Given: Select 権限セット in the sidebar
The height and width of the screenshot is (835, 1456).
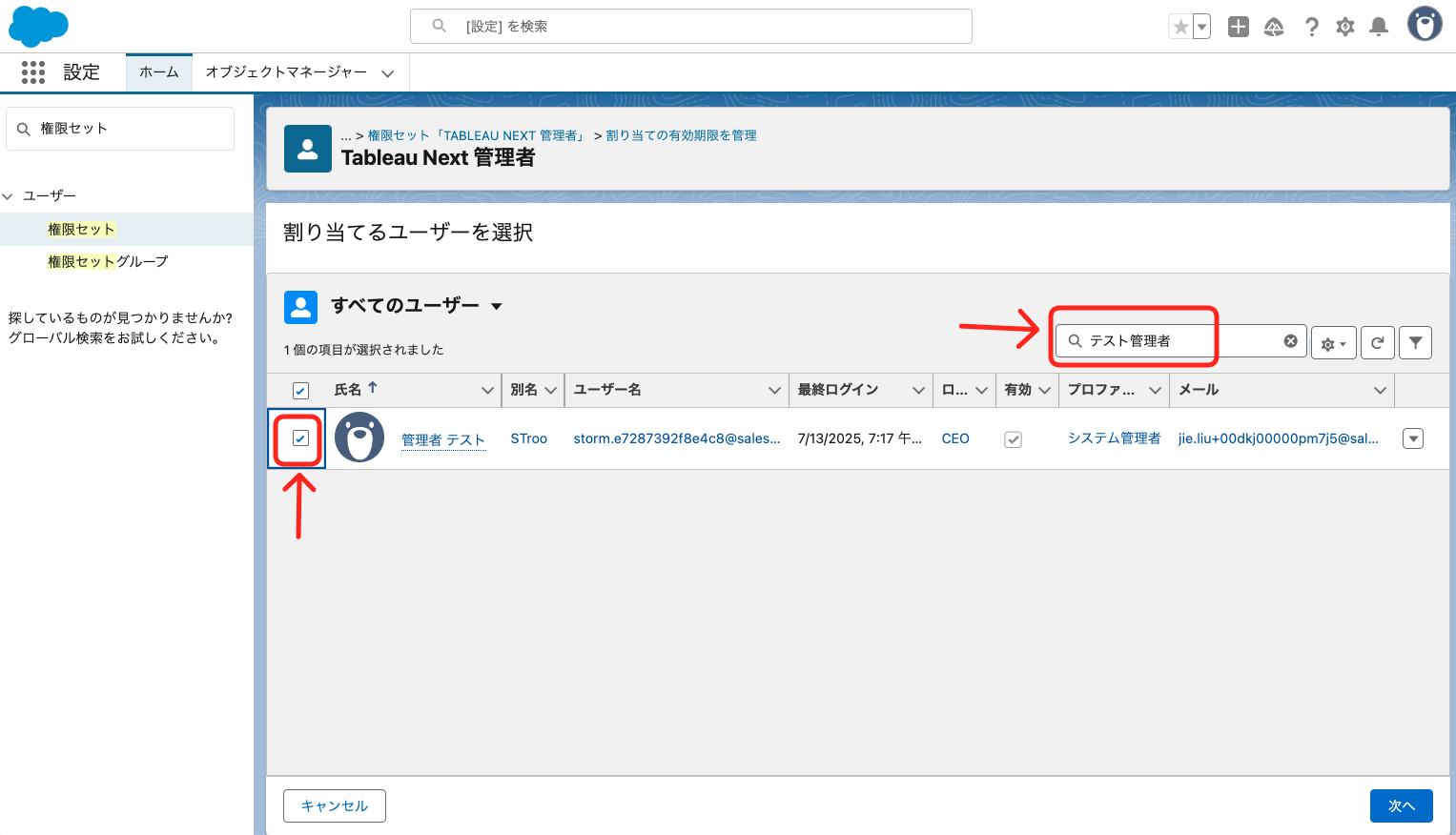Looking at the screenshot, I should point(81,230).
